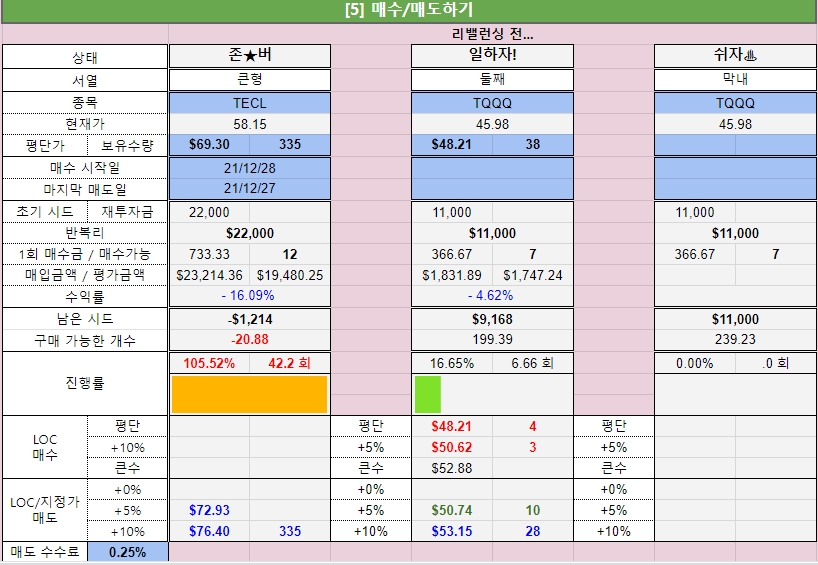Select the LOC buy quantity 3
The width and height of the screenshot is (818, 565).
point(533,447)
